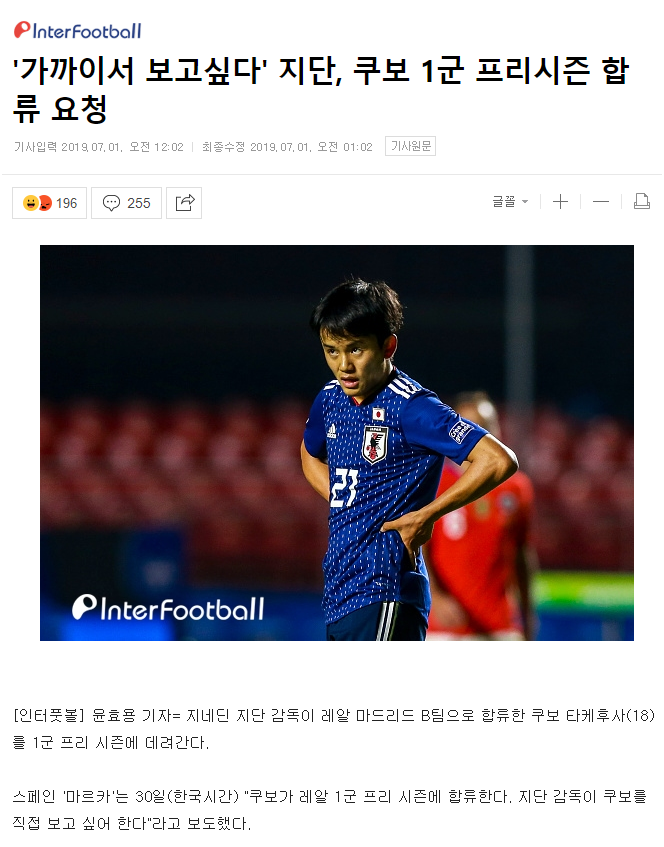Decrease font size with minus icon

point(601,202)
